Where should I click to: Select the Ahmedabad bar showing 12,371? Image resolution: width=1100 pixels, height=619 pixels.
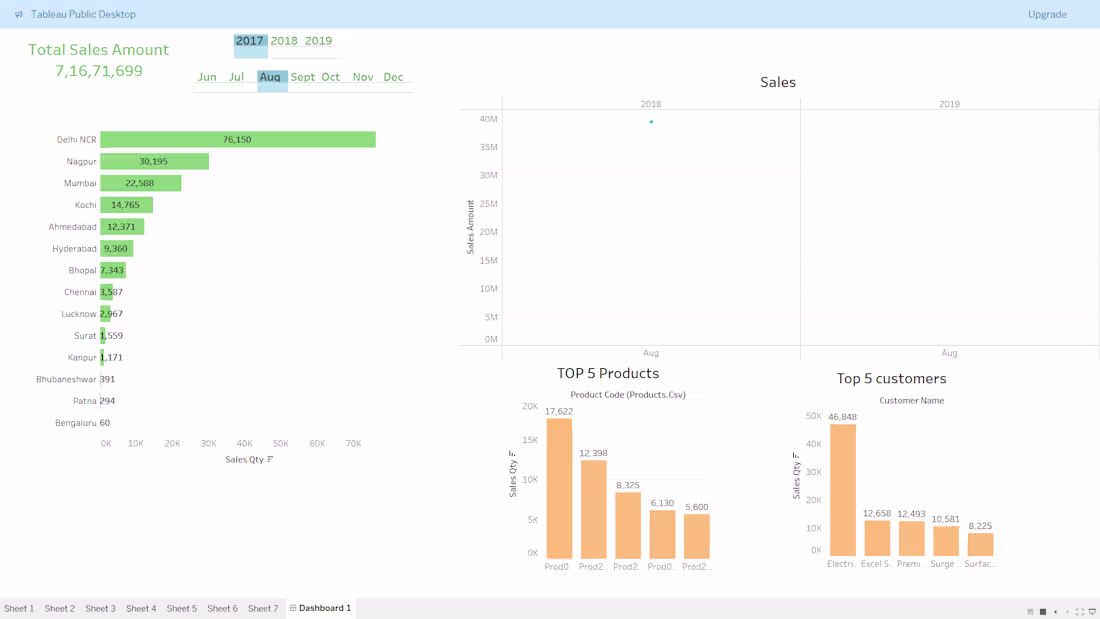click(x=122, y=227)
